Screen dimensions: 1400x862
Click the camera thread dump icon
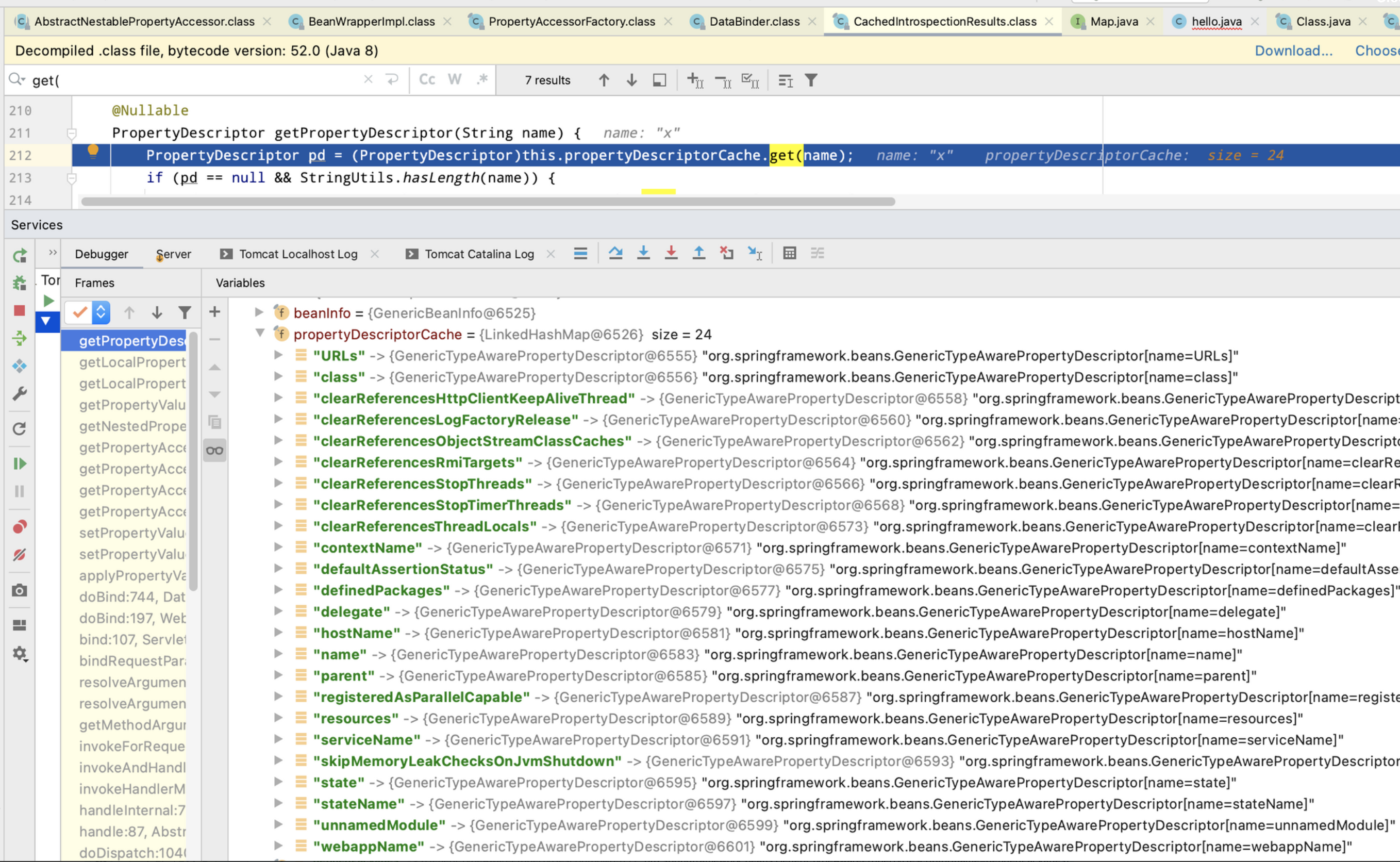[20, 590]
